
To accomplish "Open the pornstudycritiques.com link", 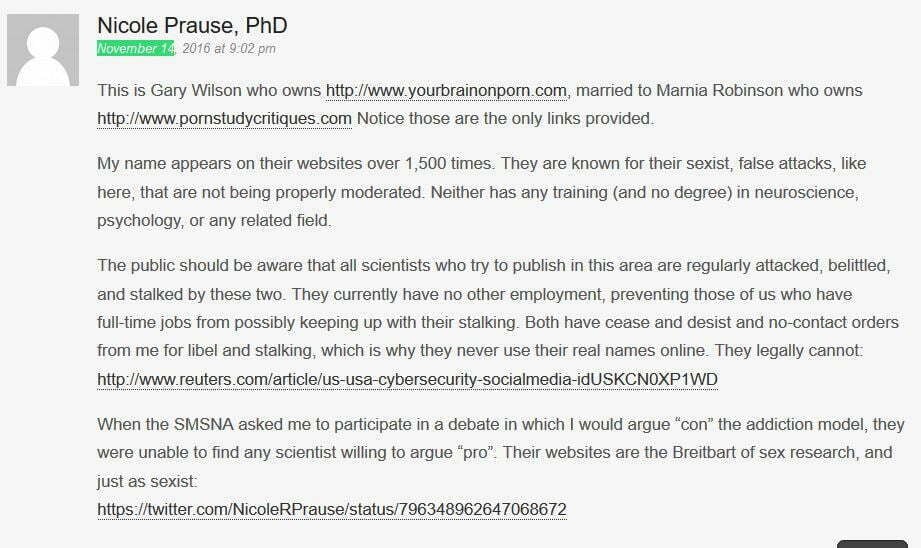I will pos(224,118).
